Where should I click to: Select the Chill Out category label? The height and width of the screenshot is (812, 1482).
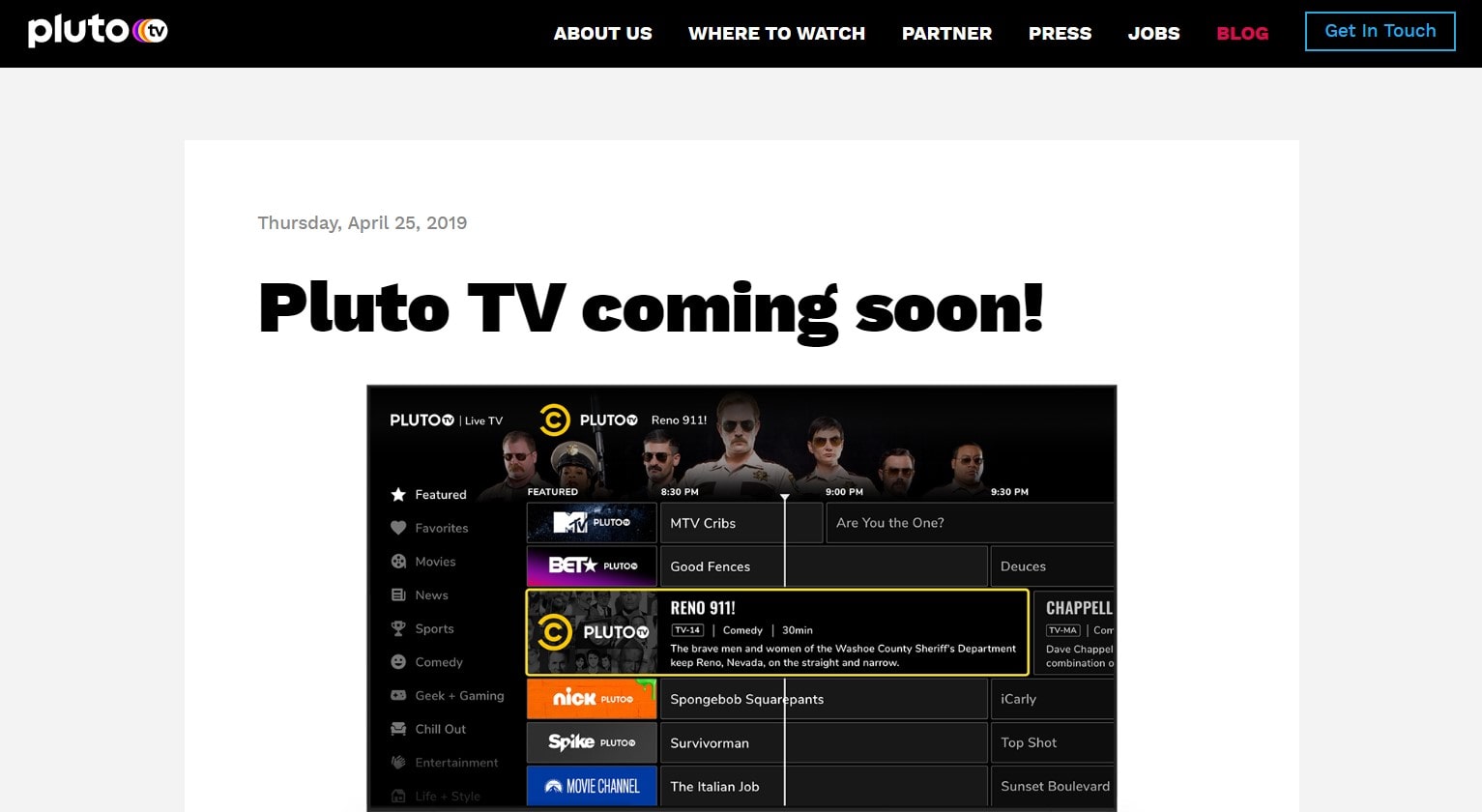(x=441, y=729)
